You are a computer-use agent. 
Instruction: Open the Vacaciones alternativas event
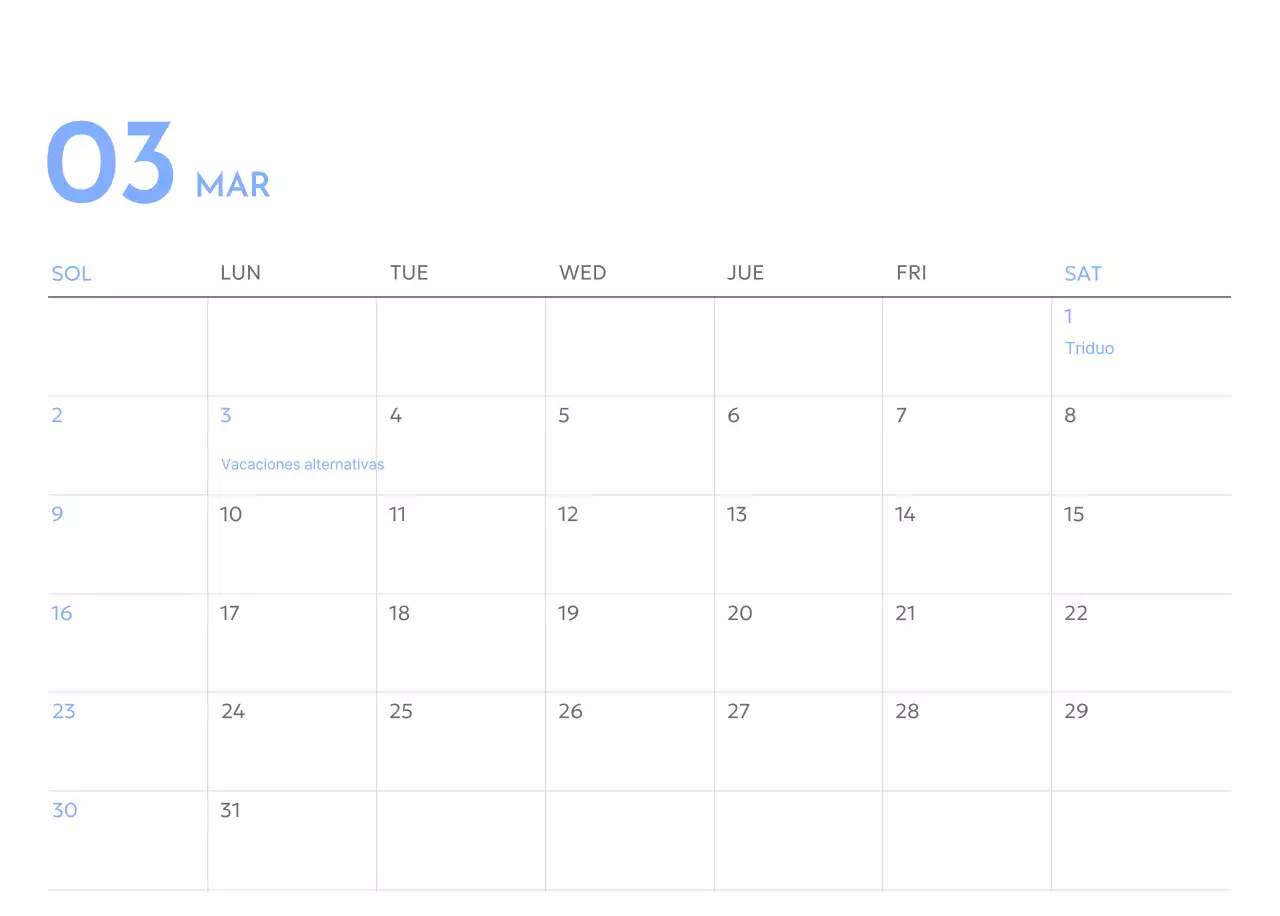click(x=302, y=464)
